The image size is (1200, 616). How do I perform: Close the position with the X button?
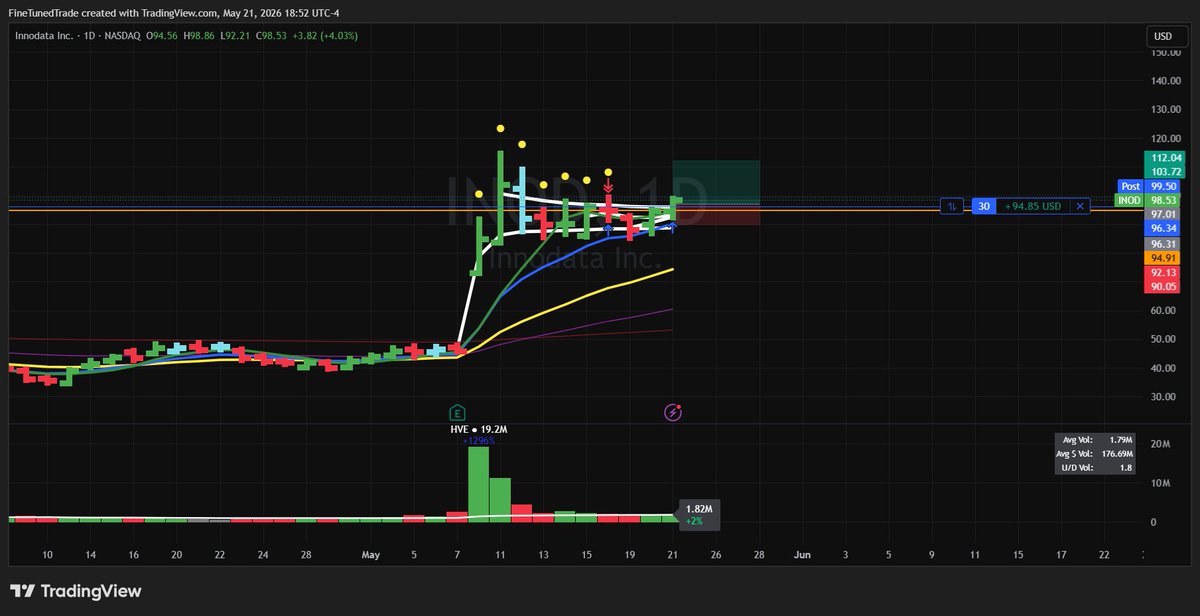pos(1080,206)
